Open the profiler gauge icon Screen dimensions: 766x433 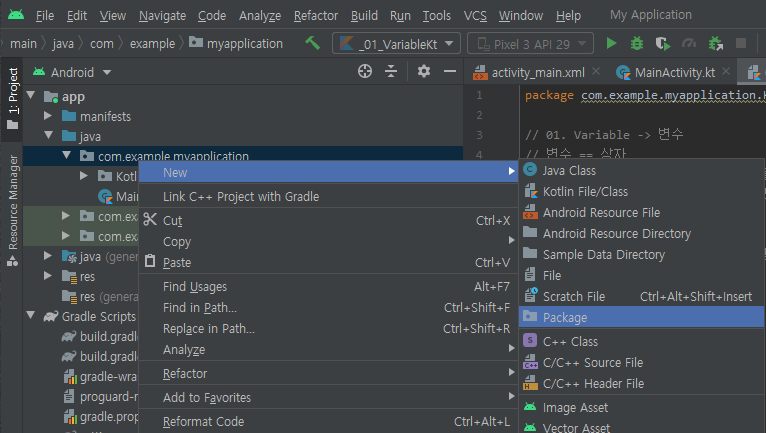pos(689,43)
